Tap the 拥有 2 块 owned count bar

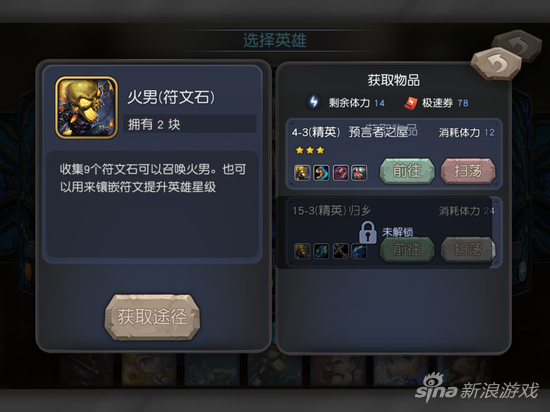click(189, 124)
